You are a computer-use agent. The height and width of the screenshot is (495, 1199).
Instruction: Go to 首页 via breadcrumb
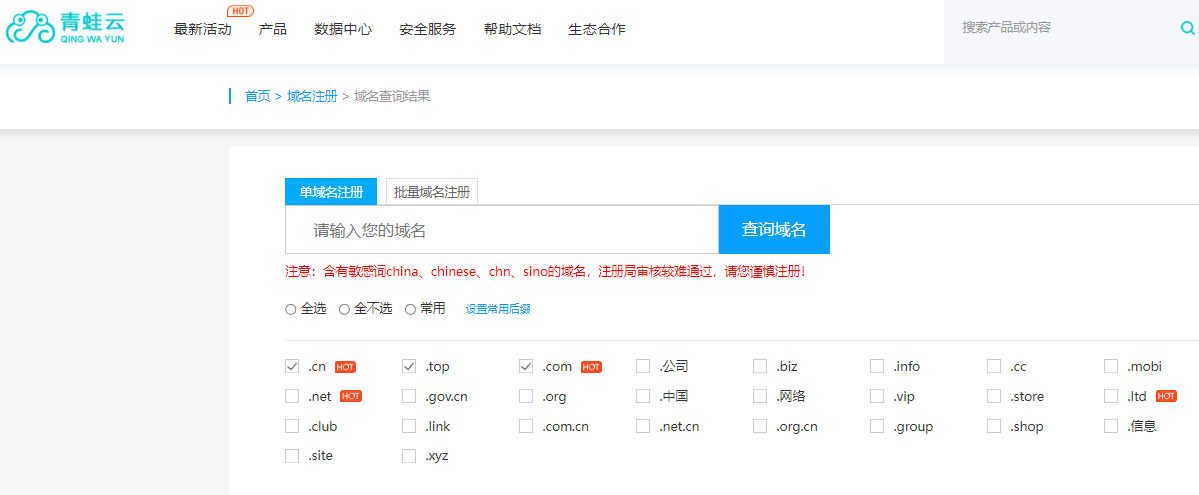coord(257,96)
